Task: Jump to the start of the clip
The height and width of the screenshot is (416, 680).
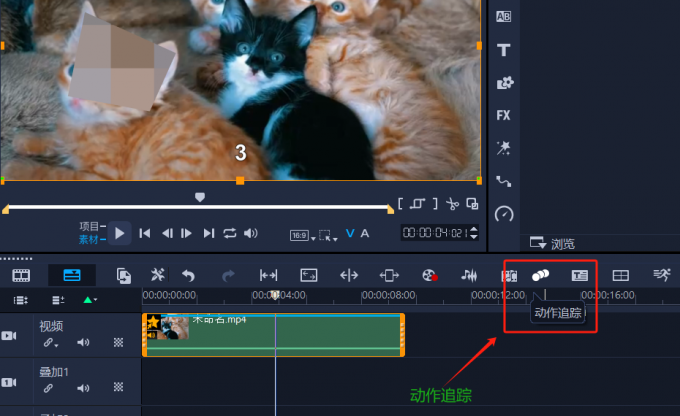Action: 145,233
